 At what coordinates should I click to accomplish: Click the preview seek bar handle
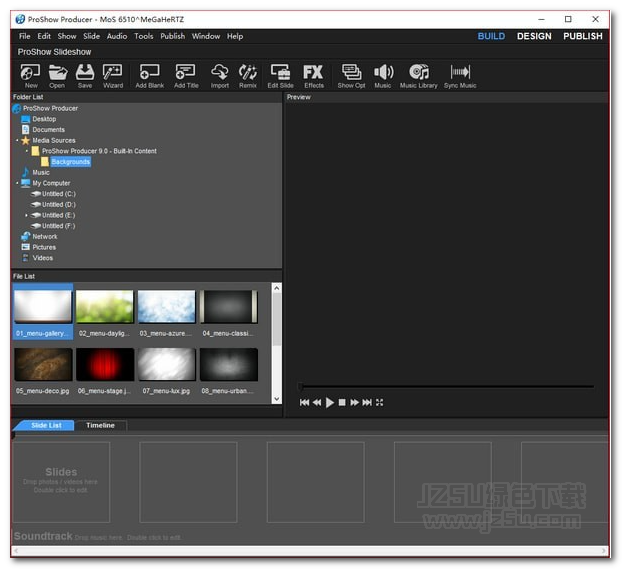click(300, 386)
